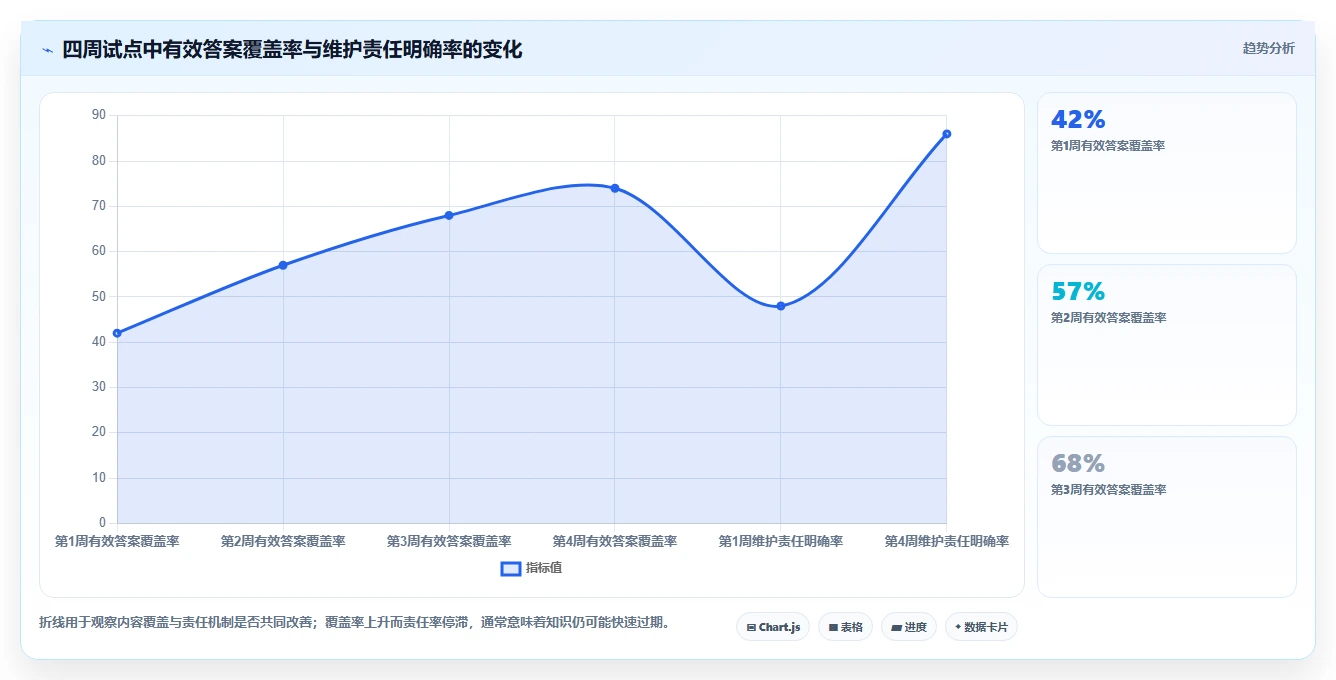Select the 表格 tag button

[845, 627]
